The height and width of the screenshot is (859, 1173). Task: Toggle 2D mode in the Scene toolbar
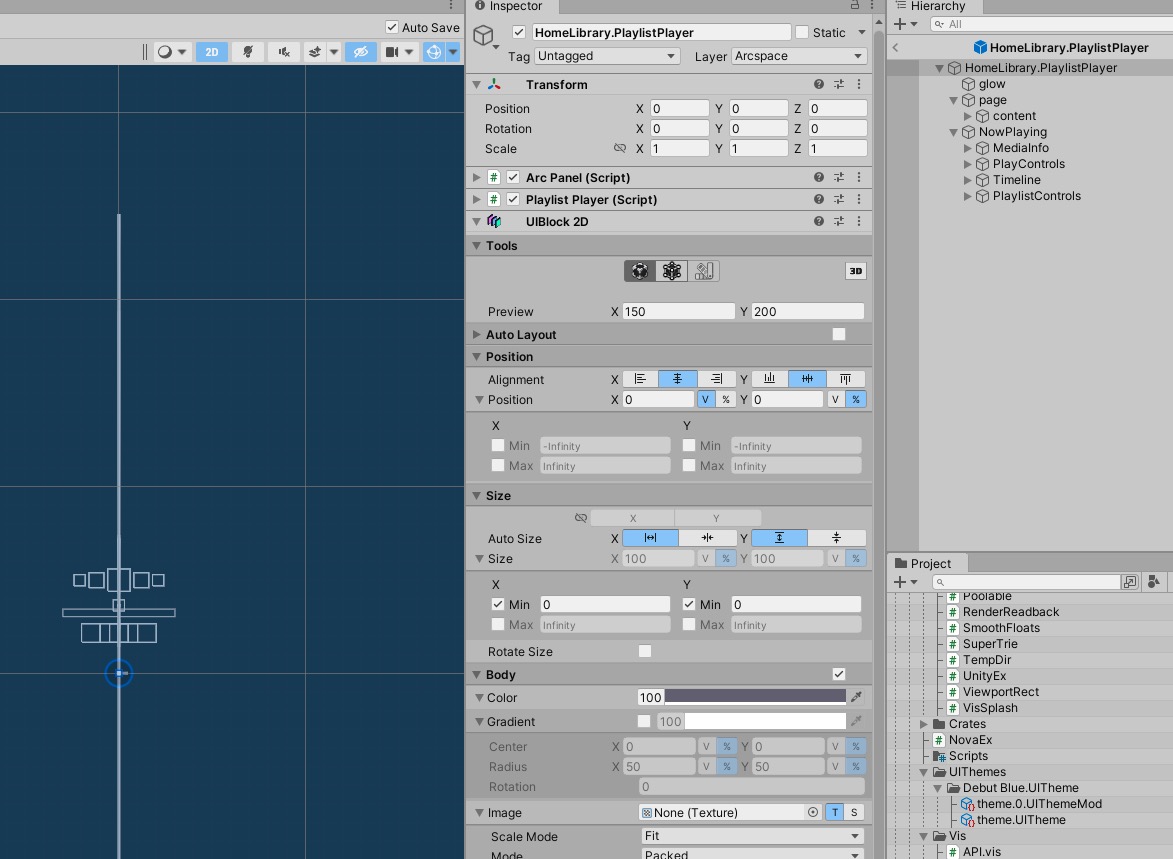click(x=211, y=52)
